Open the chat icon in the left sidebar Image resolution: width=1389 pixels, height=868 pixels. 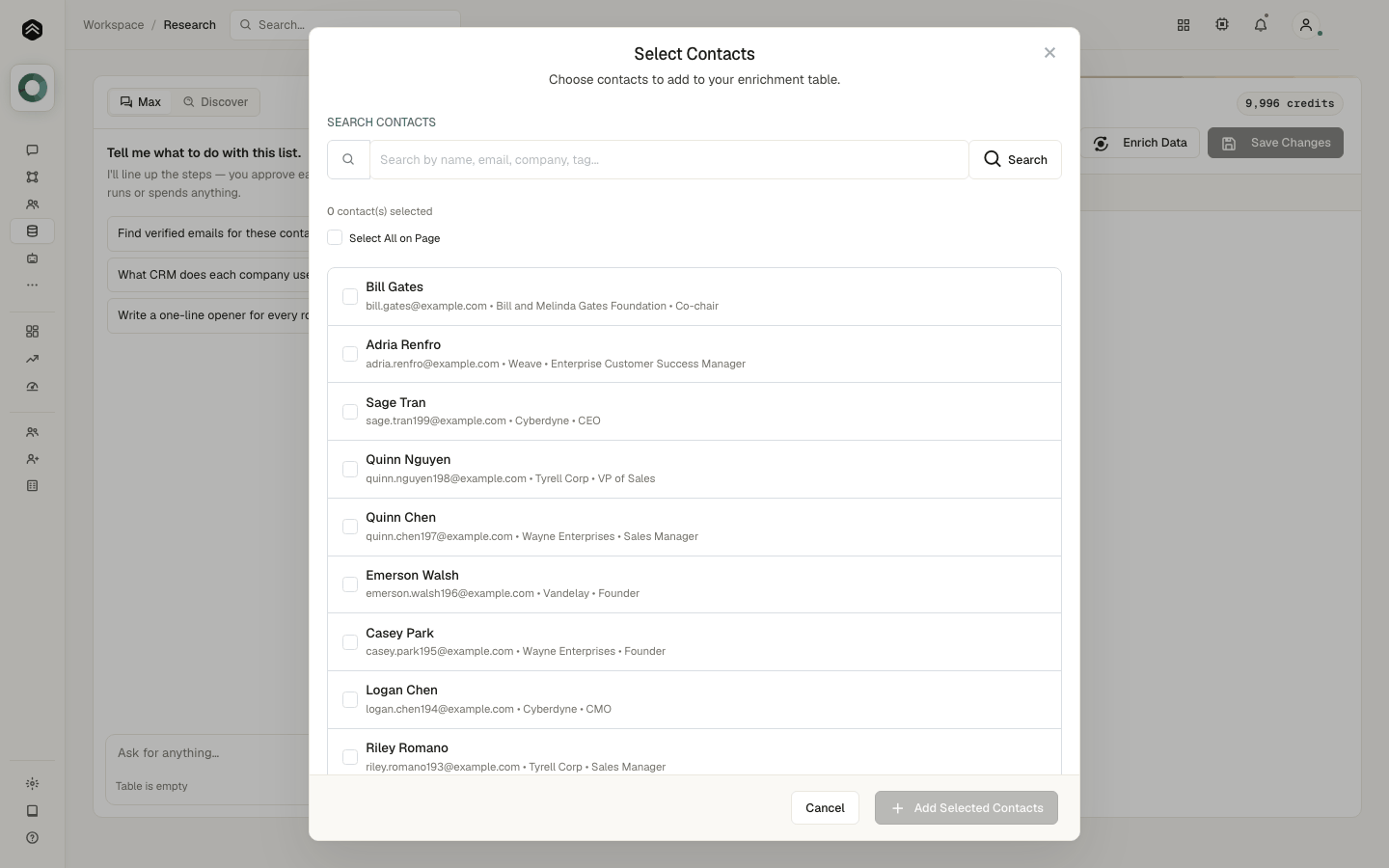click(x=32, y=149)
